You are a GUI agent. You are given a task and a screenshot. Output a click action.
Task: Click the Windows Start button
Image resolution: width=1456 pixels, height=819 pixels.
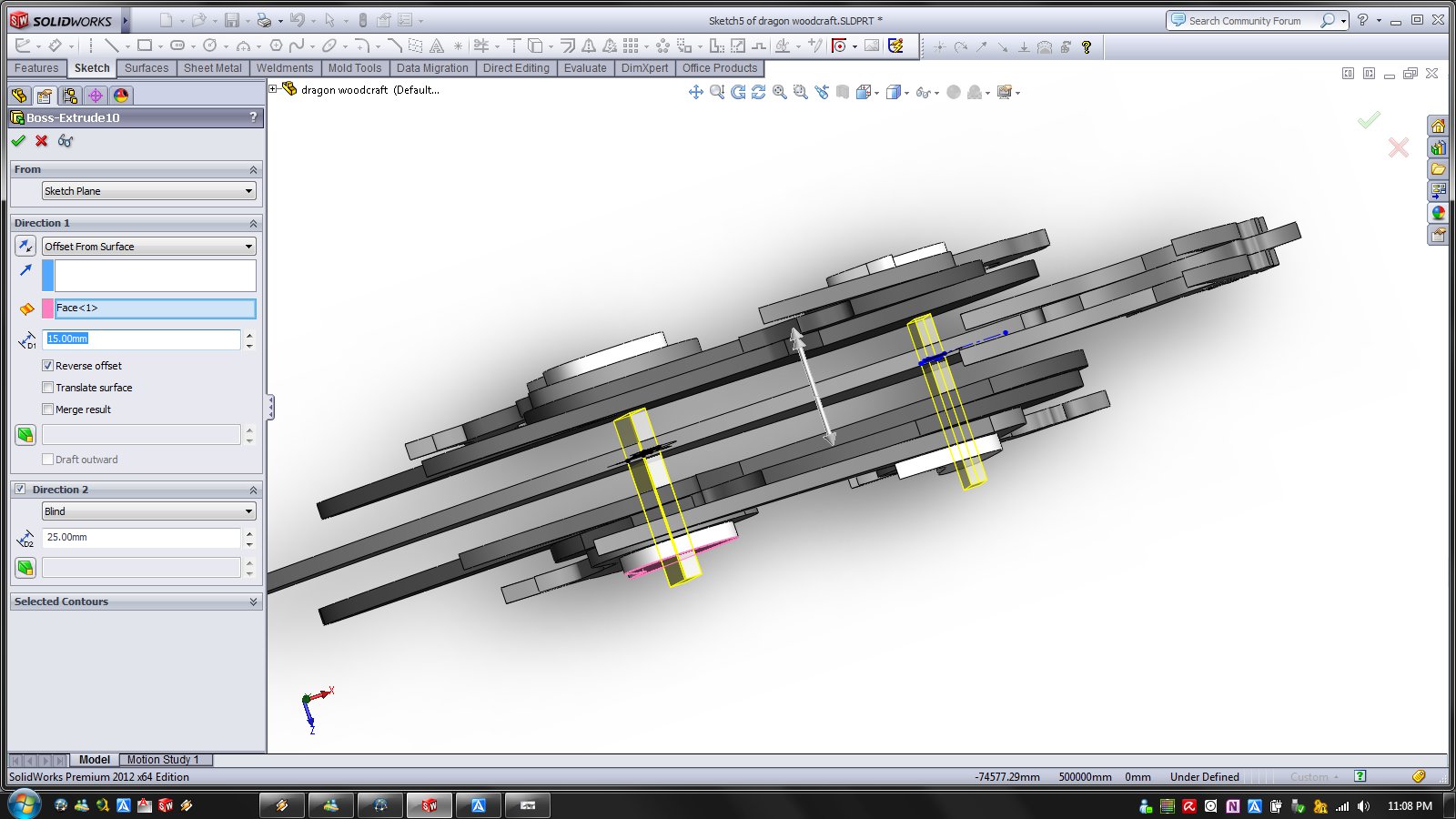[x=24, y=804]
